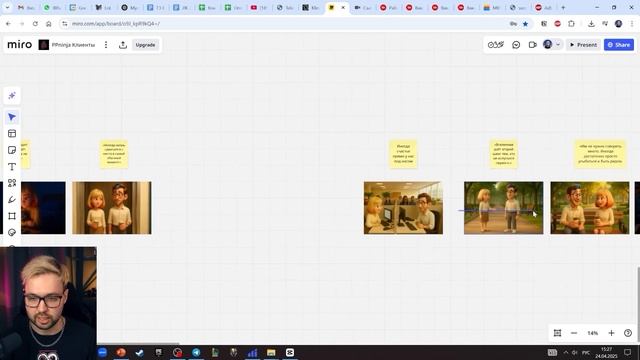
Task: Go back in browser history
Action: coord(8,24)
